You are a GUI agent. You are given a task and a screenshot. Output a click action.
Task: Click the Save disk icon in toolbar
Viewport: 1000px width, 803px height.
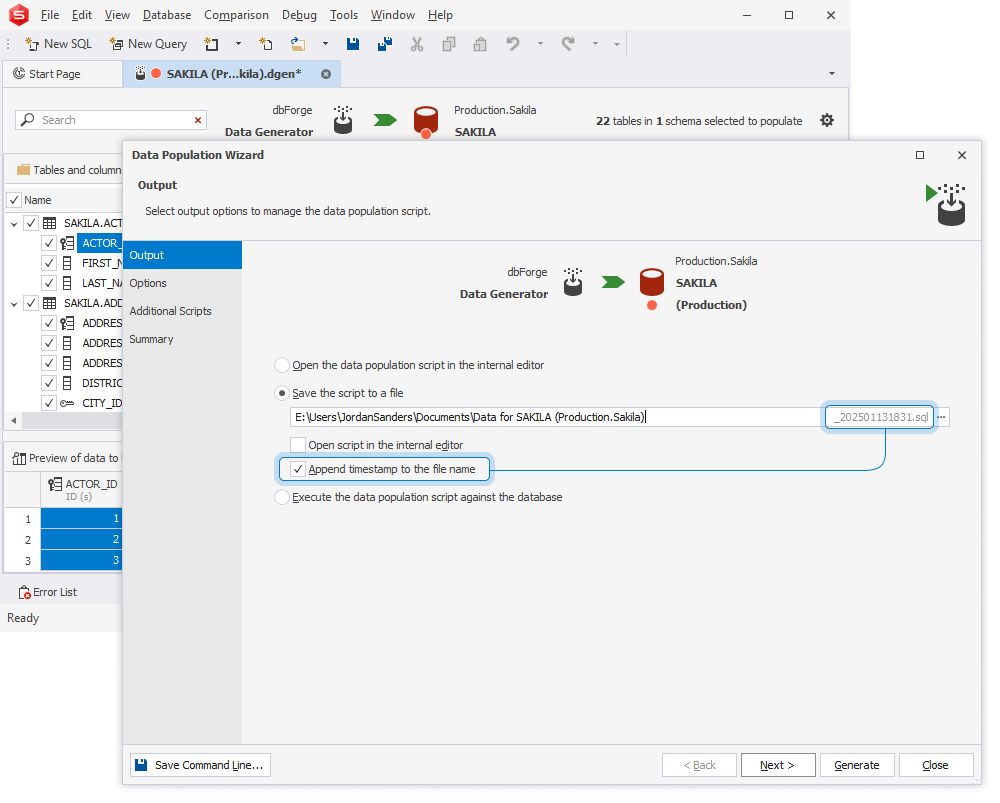[353, 44]
